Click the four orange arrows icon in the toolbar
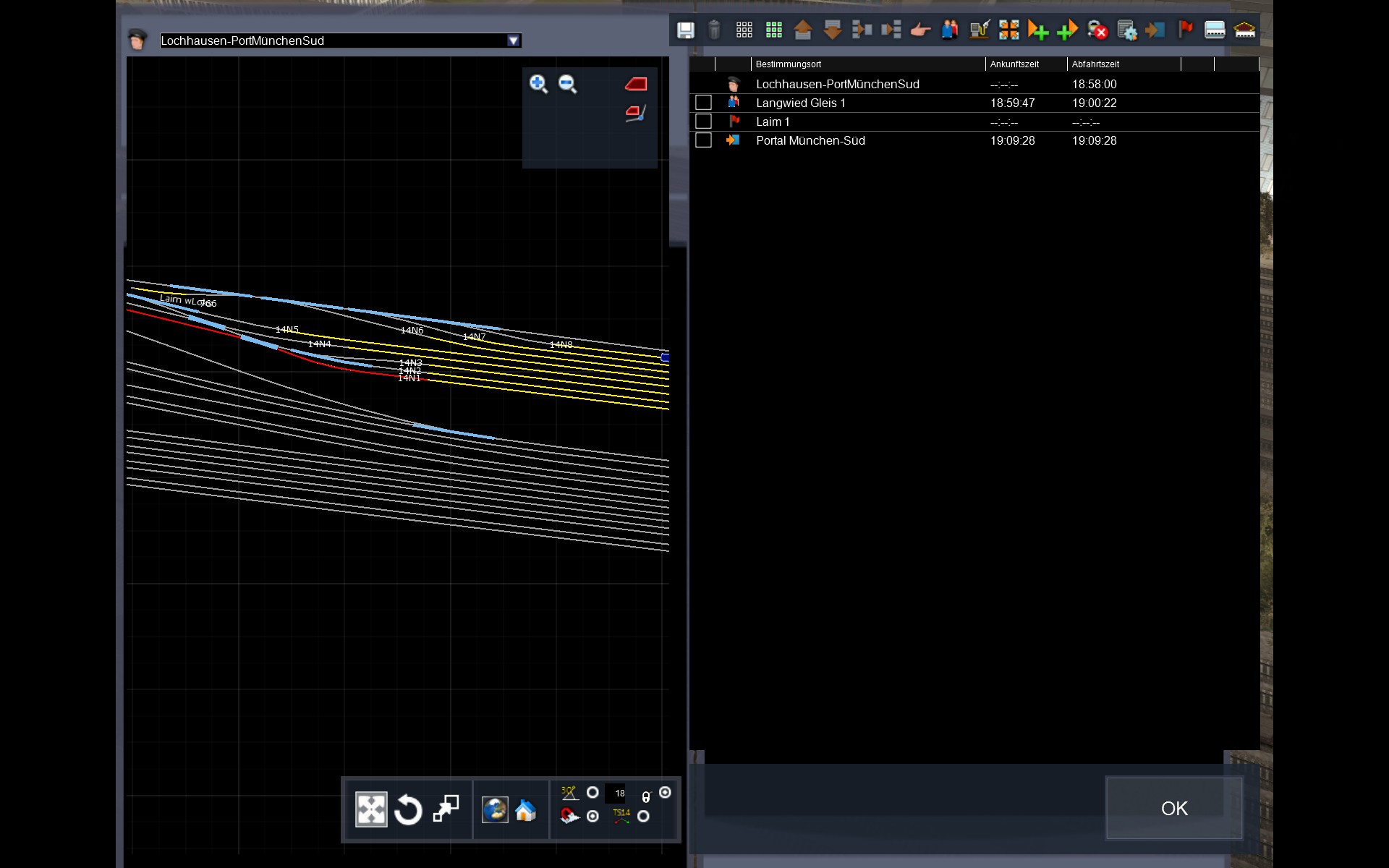 (1009, 30)
